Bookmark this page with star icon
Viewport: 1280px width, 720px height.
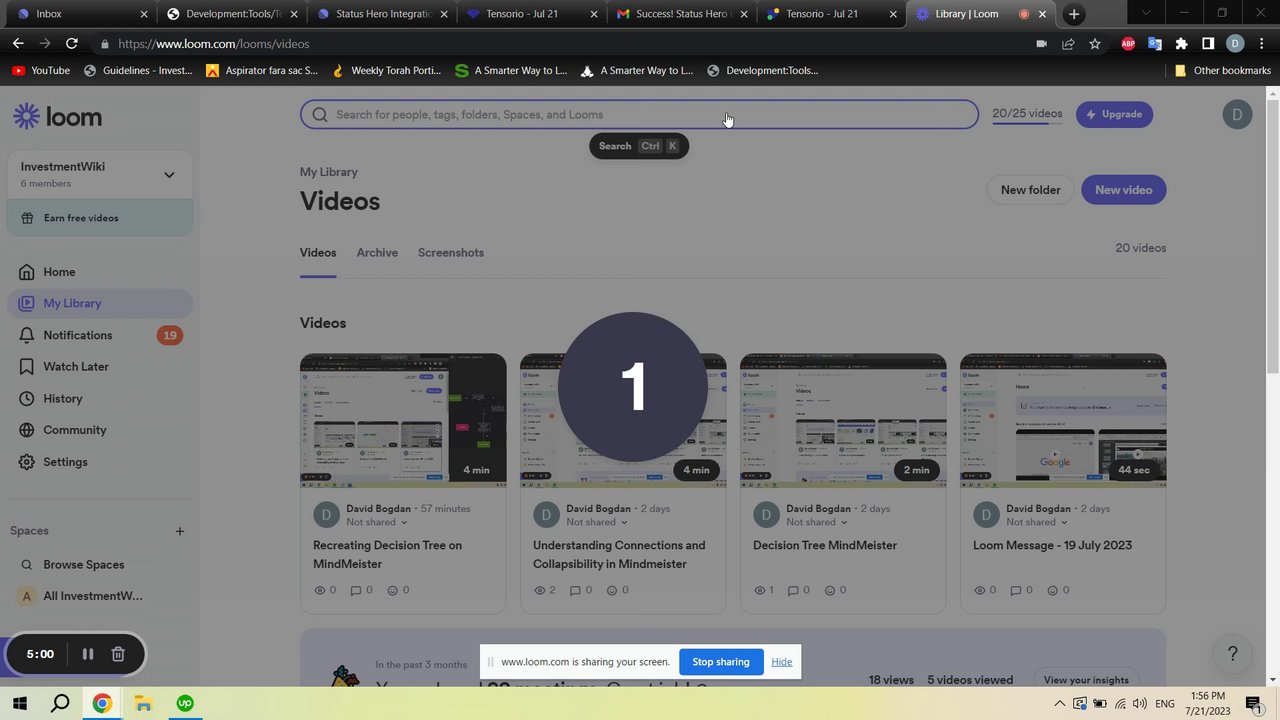(1095, 44)
